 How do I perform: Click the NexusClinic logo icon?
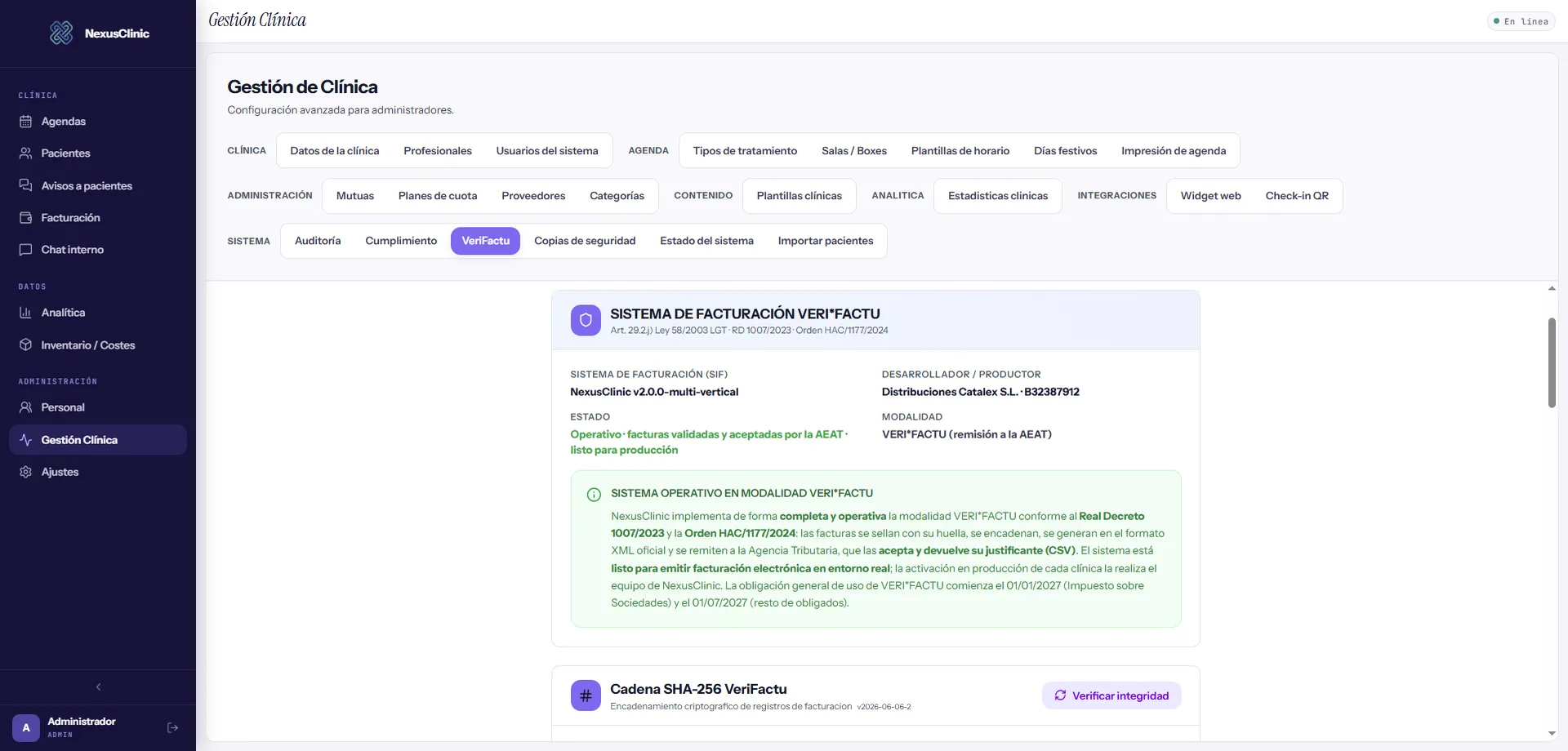pyautogui.click(x=61, y=33)
